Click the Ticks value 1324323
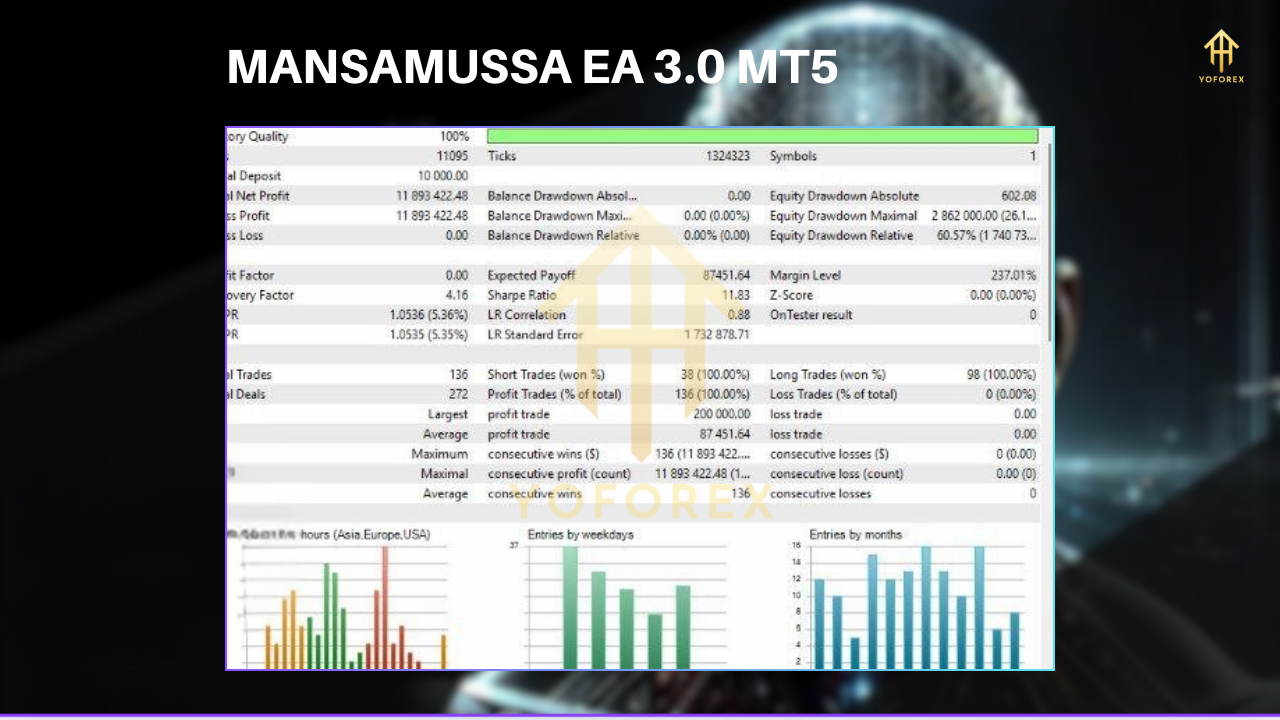 tap(727, 156)
